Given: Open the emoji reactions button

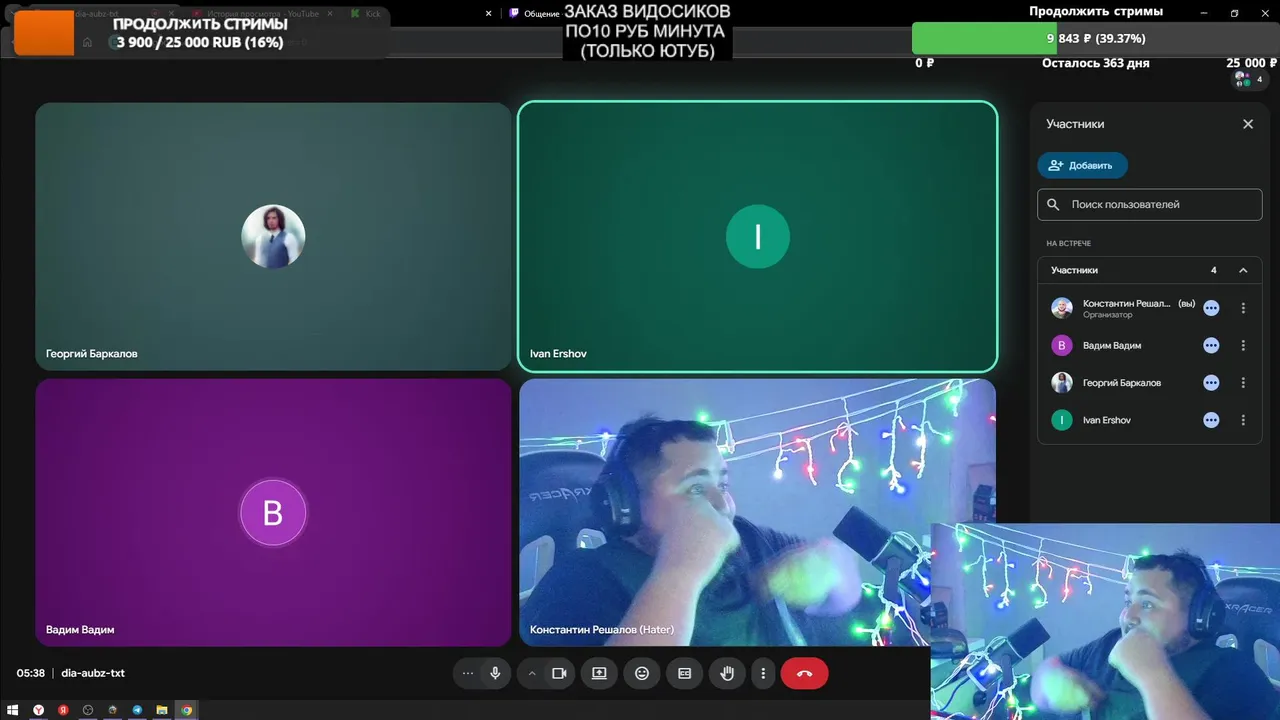Looking at the screenshot, I should [642, 674].
